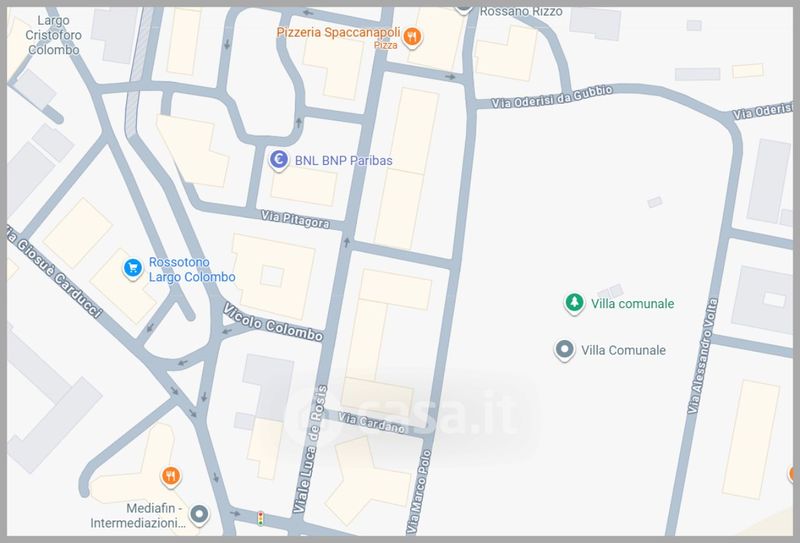
Task: Click the green tree park icon
Action: coord(574,303)
